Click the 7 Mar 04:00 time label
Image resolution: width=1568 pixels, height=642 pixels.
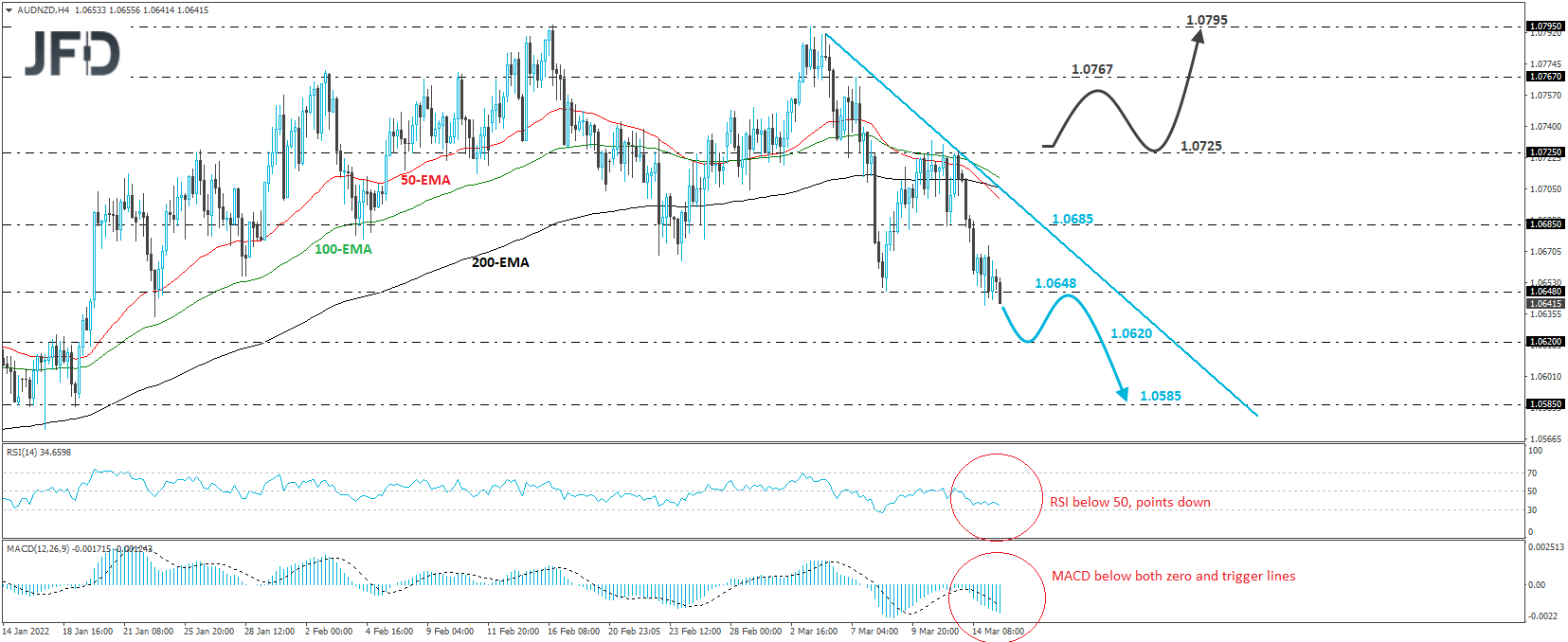click(x=874, y=632)
